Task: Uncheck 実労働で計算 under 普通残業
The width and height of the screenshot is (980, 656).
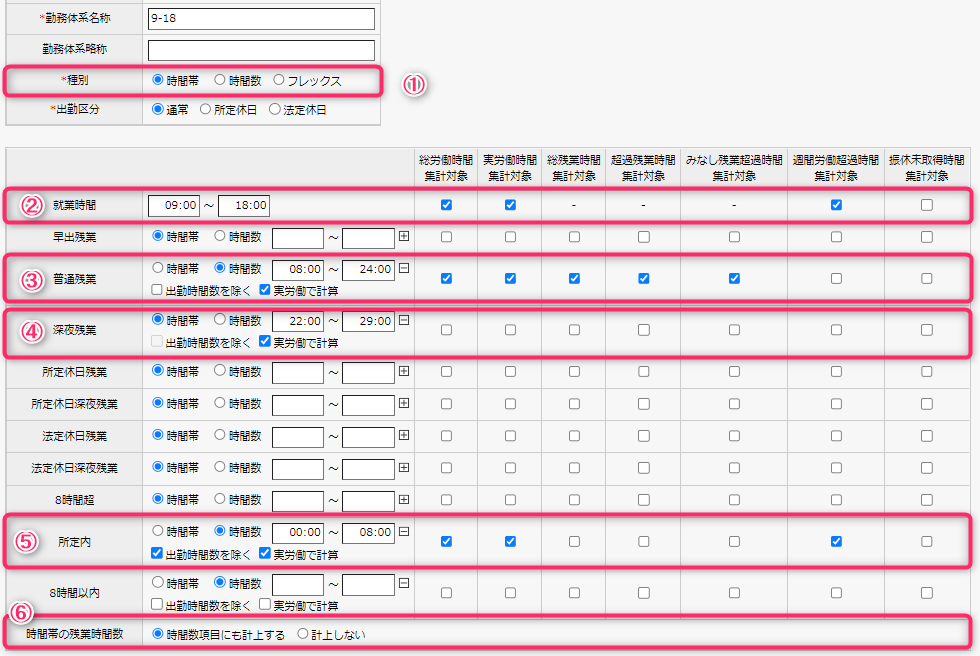Action: tap(265, 291)
